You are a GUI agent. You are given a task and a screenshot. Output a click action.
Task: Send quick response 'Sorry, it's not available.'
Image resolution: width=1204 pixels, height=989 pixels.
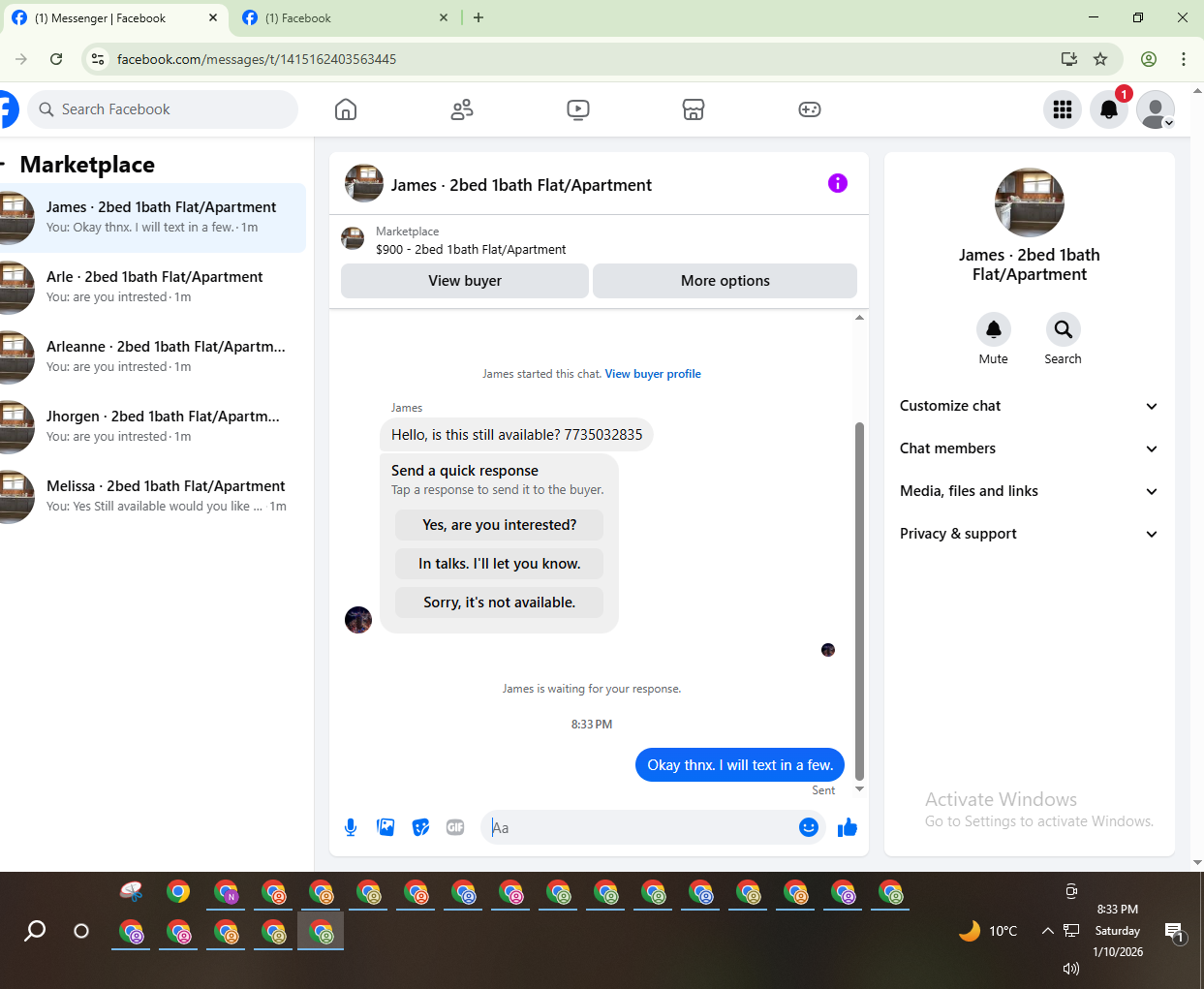(x=499, y=603)
